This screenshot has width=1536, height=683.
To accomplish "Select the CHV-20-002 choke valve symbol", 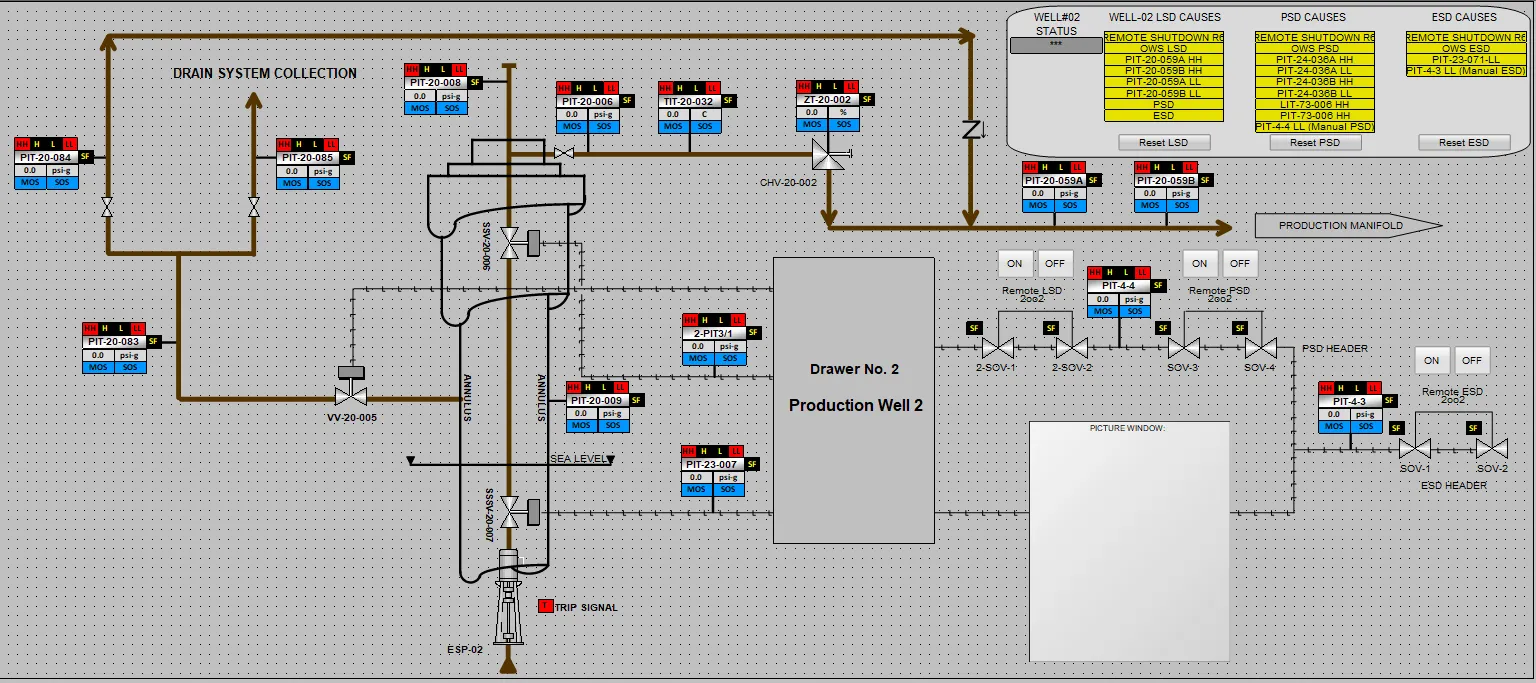I will [x=829, y=154].
